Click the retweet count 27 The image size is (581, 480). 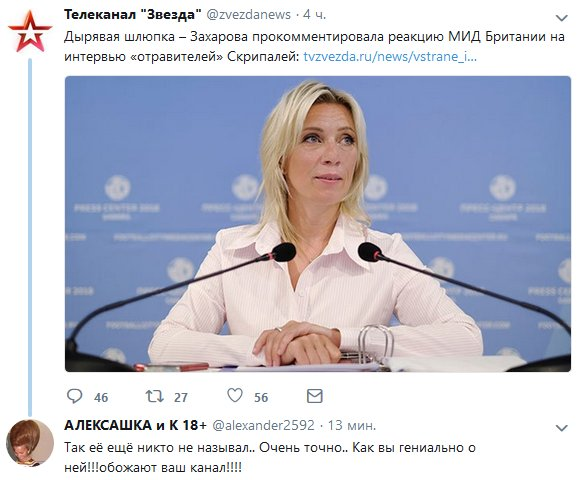pyautogui.click(x=181, y=398)
